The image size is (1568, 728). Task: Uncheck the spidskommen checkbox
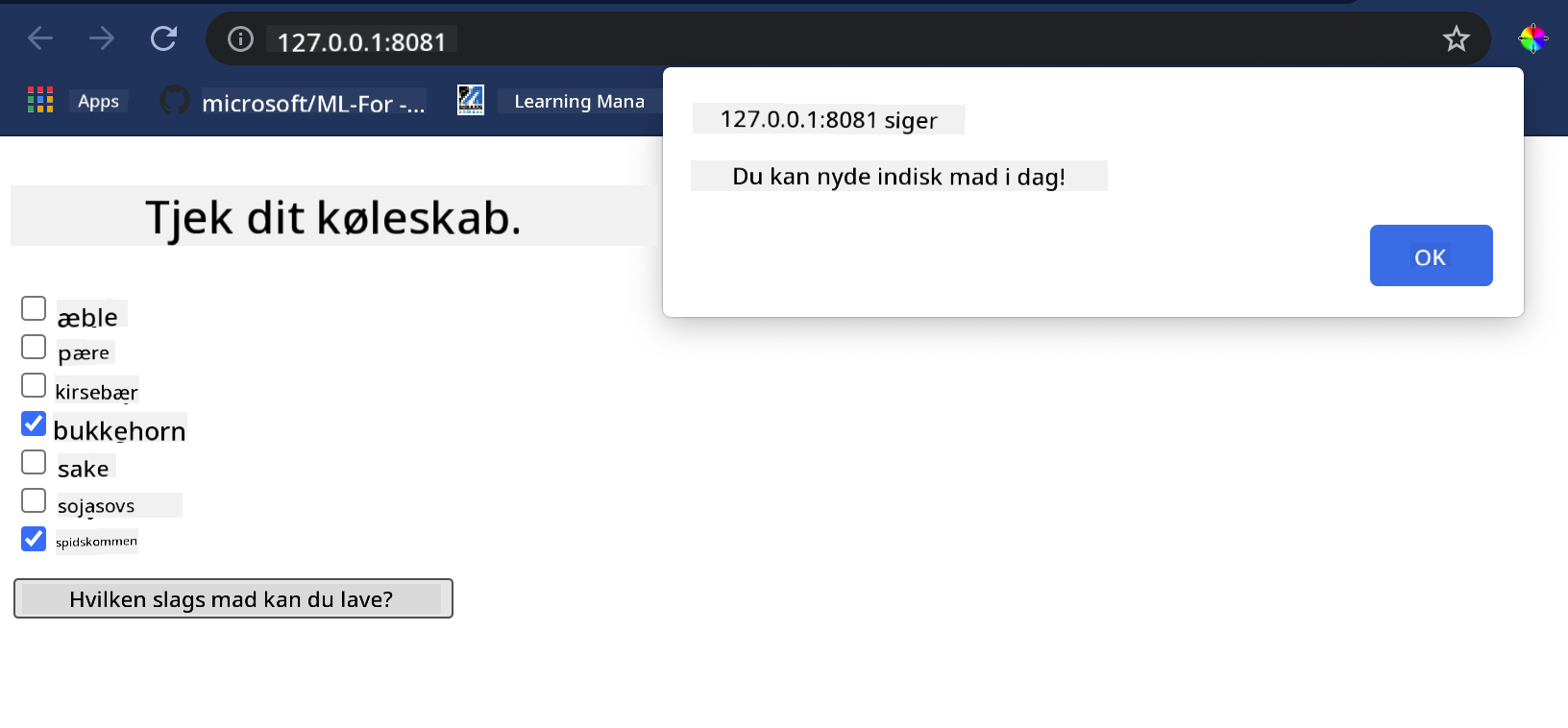(34, 539)
